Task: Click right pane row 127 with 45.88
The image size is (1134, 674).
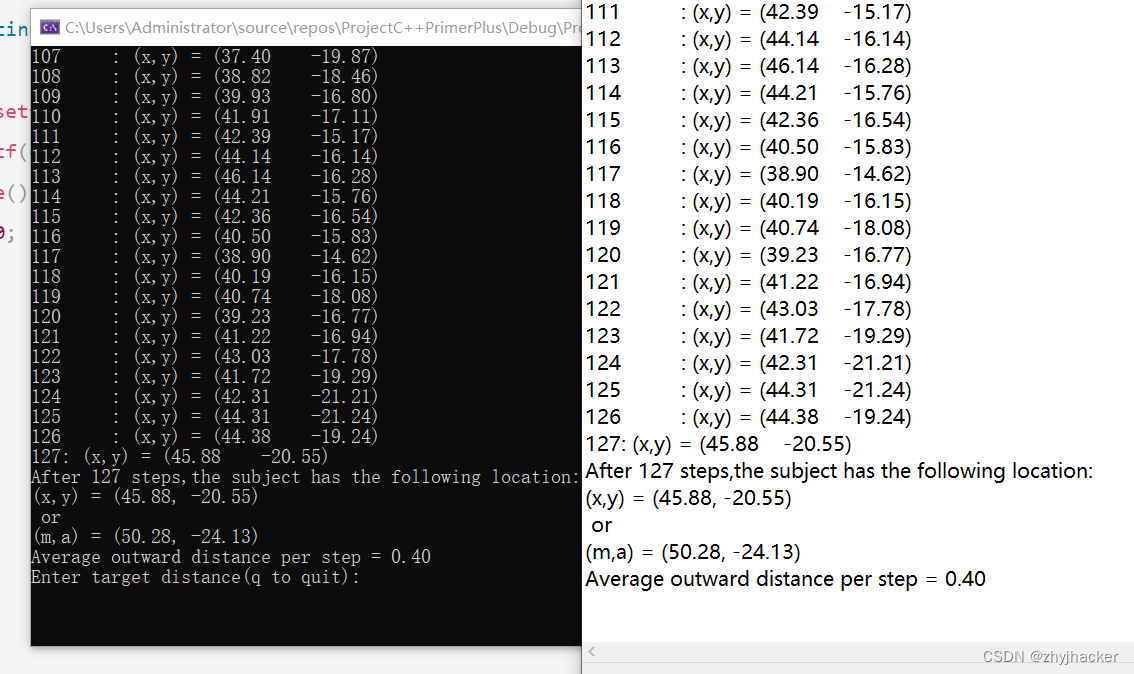Action: [718, 444]
